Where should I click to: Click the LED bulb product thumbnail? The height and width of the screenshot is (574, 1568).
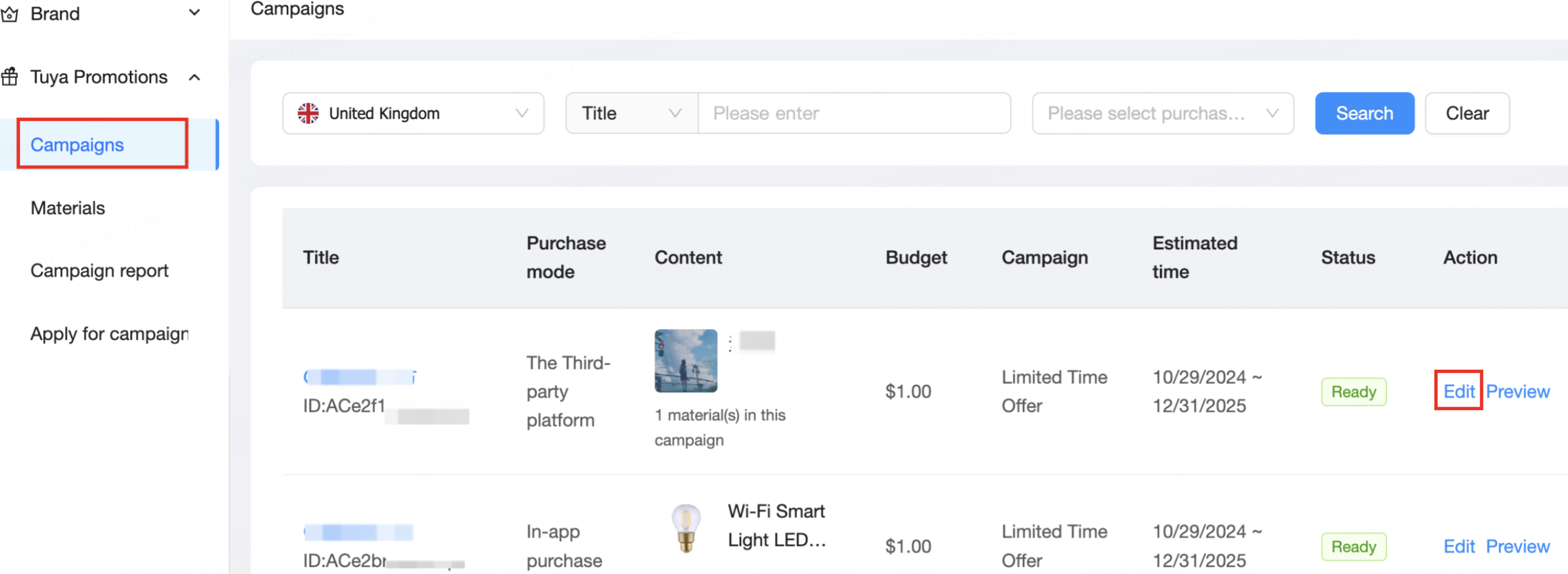pyautogui.click(x=686, y=527)
